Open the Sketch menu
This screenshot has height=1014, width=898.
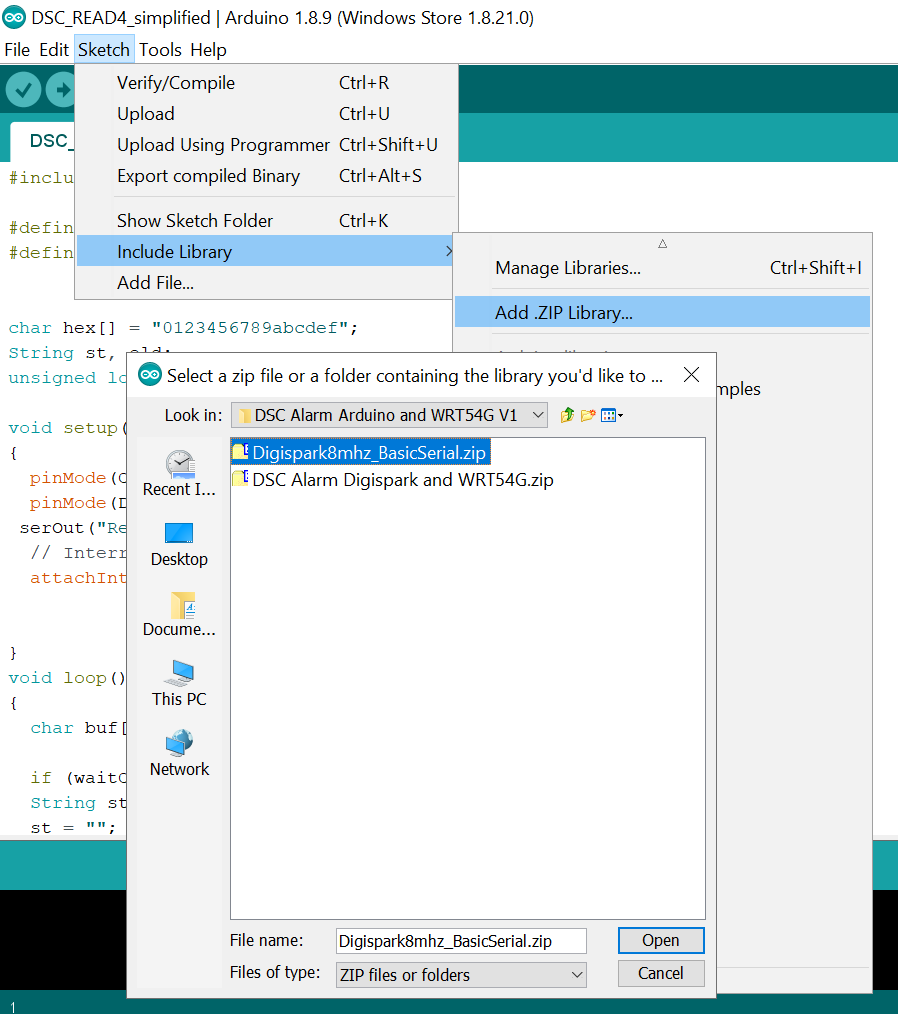click(104, 50)
